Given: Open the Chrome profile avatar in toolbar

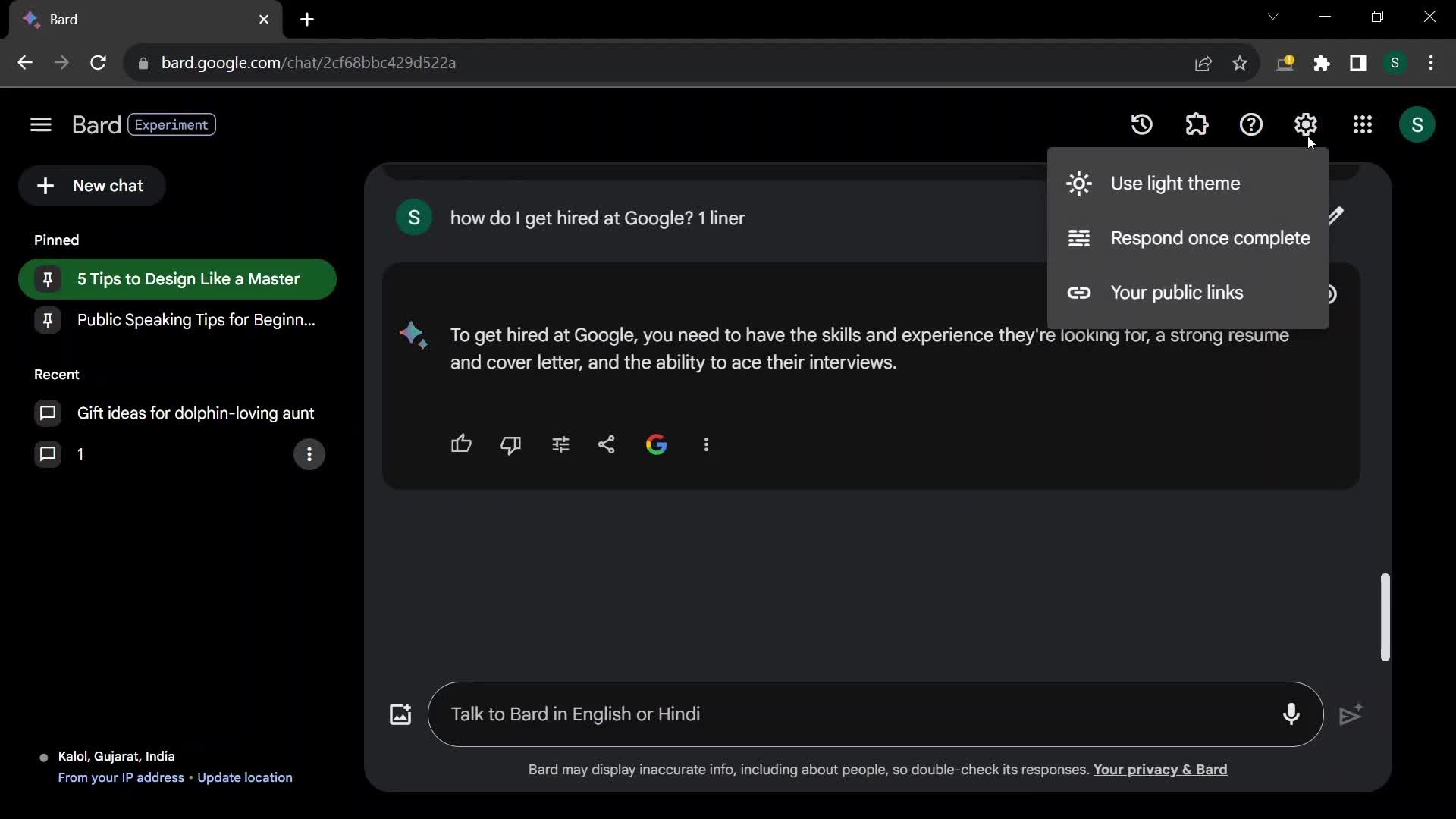Looking at the screenshot, I should tap(1395, 63).
